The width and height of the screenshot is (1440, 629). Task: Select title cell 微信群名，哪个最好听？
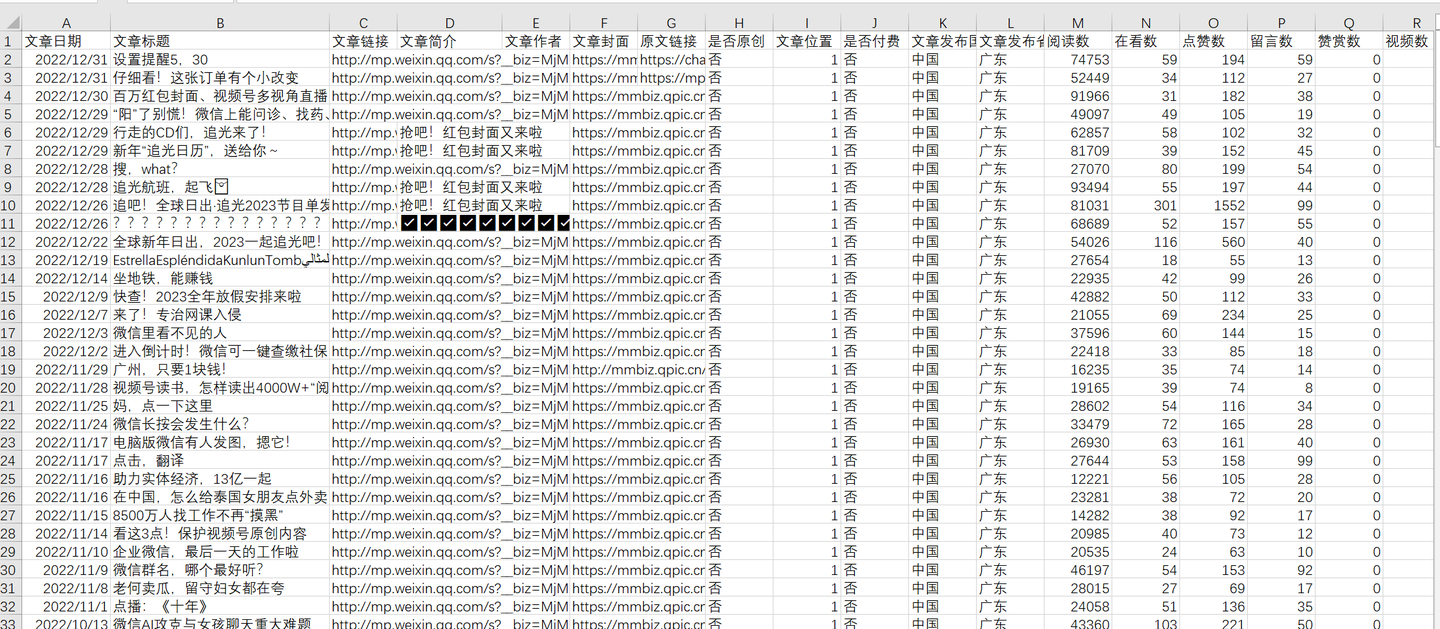(x=220, y=570)
